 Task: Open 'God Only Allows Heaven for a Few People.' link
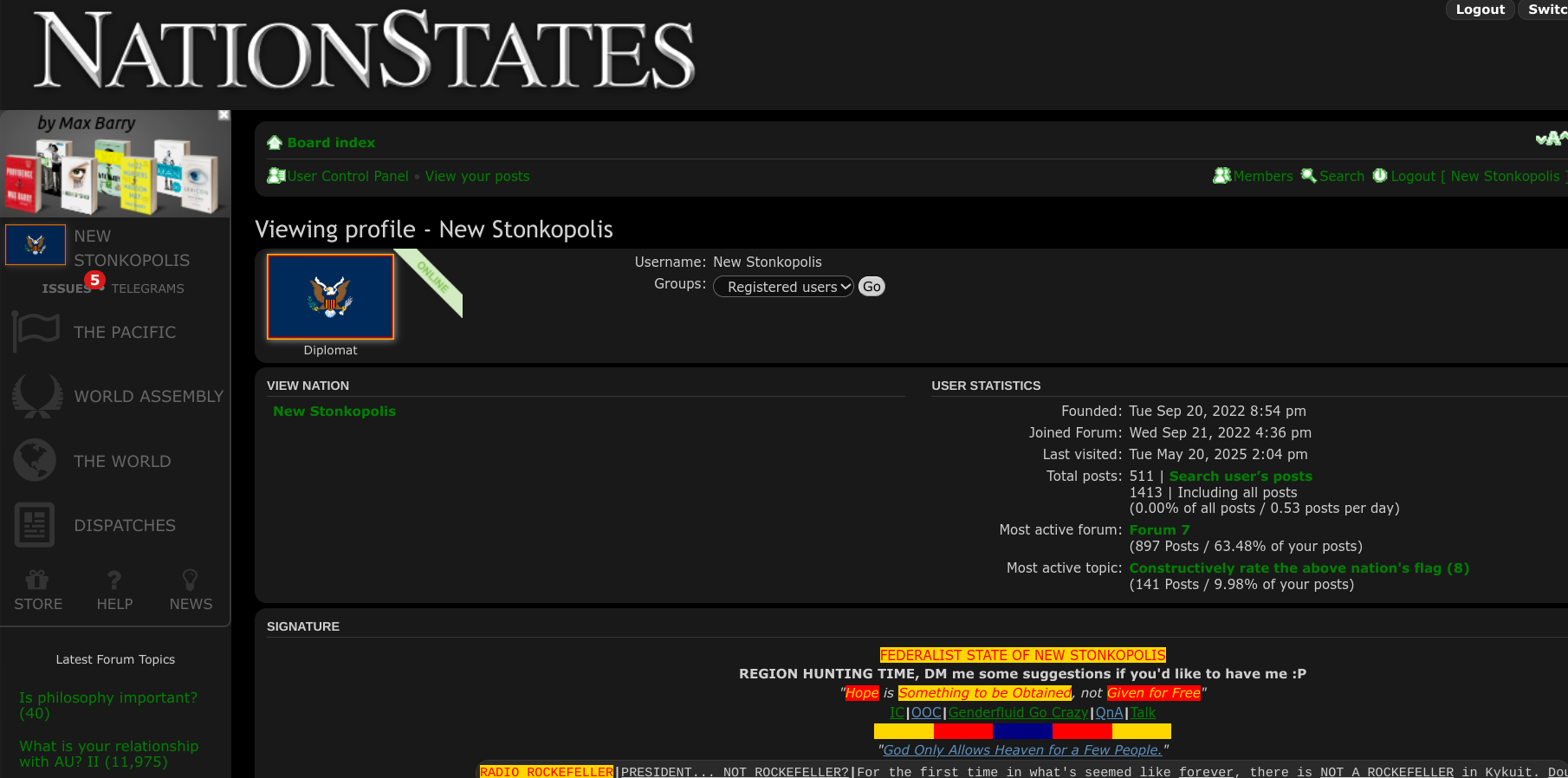click(1022, 750)
